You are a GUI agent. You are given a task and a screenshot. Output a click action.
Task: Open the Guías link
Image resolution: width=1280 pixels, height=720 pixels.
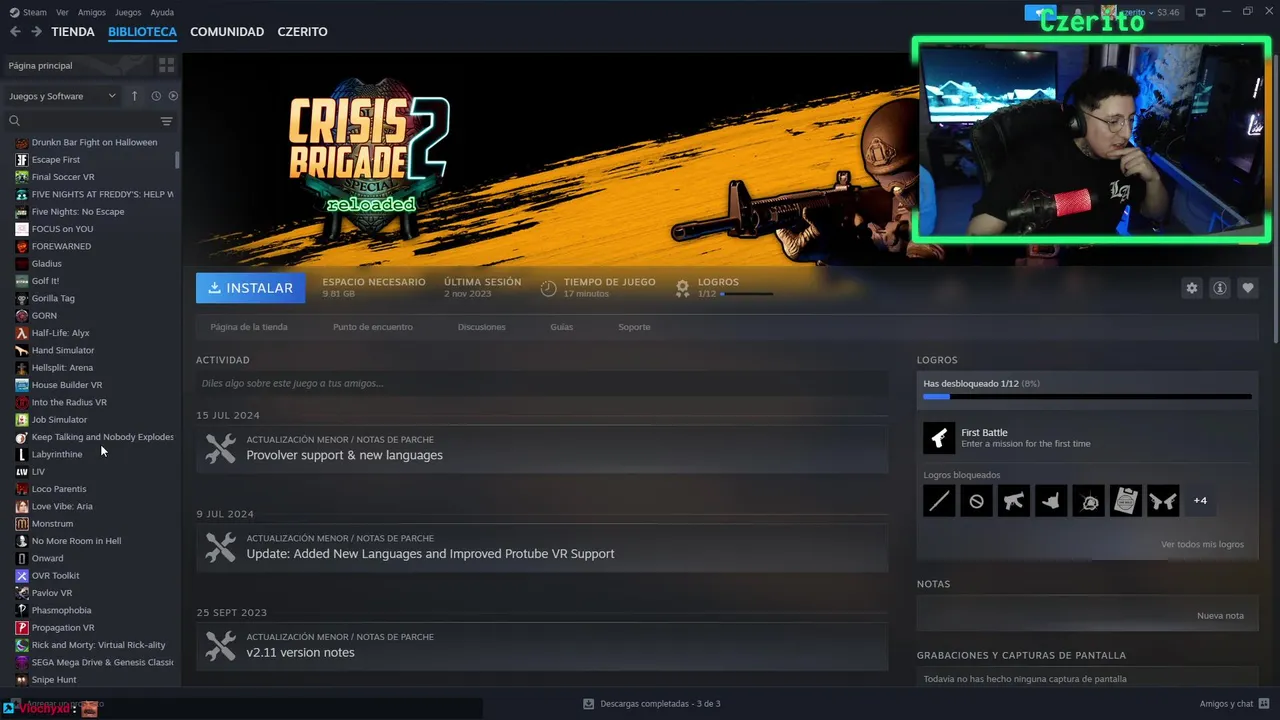tap(562, 327)
